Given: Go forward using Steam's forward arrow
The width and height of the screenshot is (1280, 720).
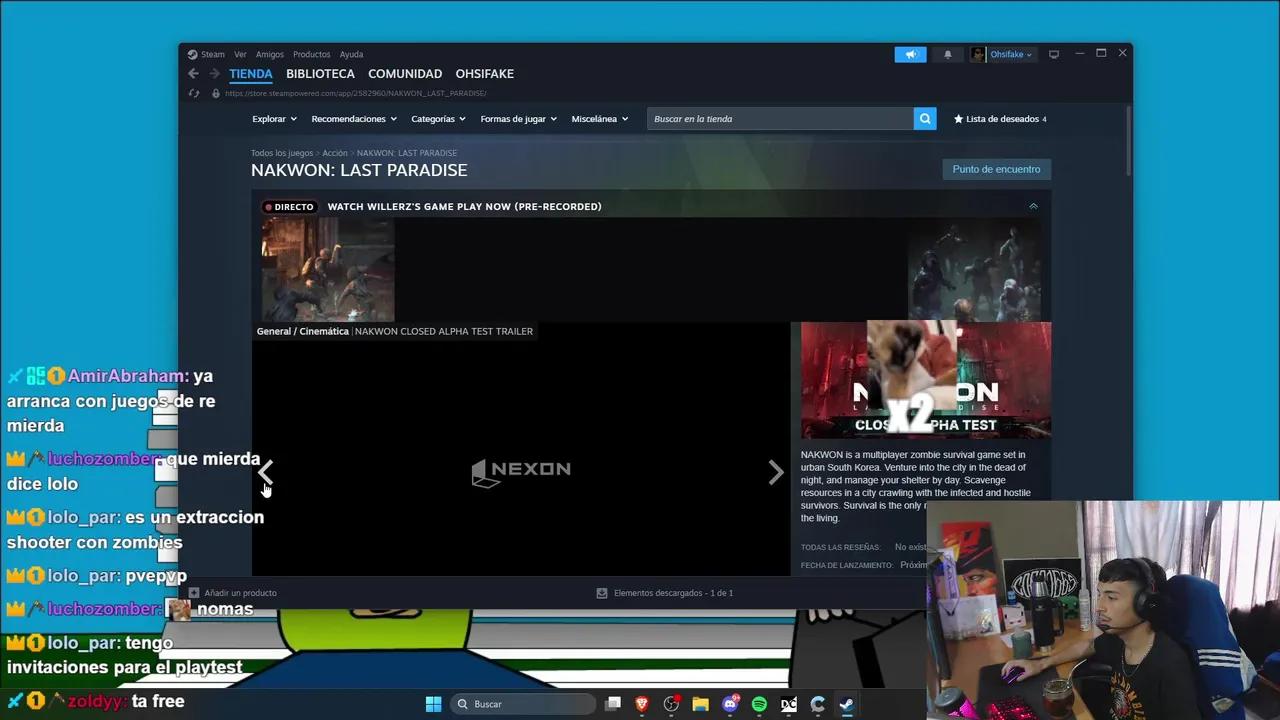Looking at the screenshot, I should click(x=214, y=74).
